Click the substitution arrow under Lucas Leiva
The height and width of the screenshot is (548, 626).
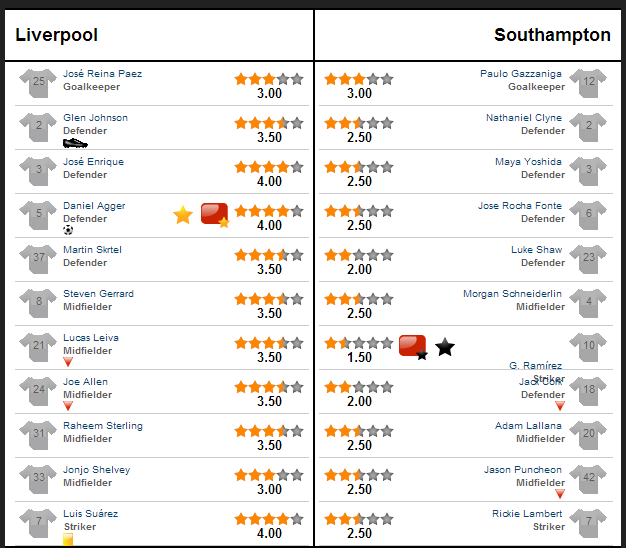coord(68,362)
